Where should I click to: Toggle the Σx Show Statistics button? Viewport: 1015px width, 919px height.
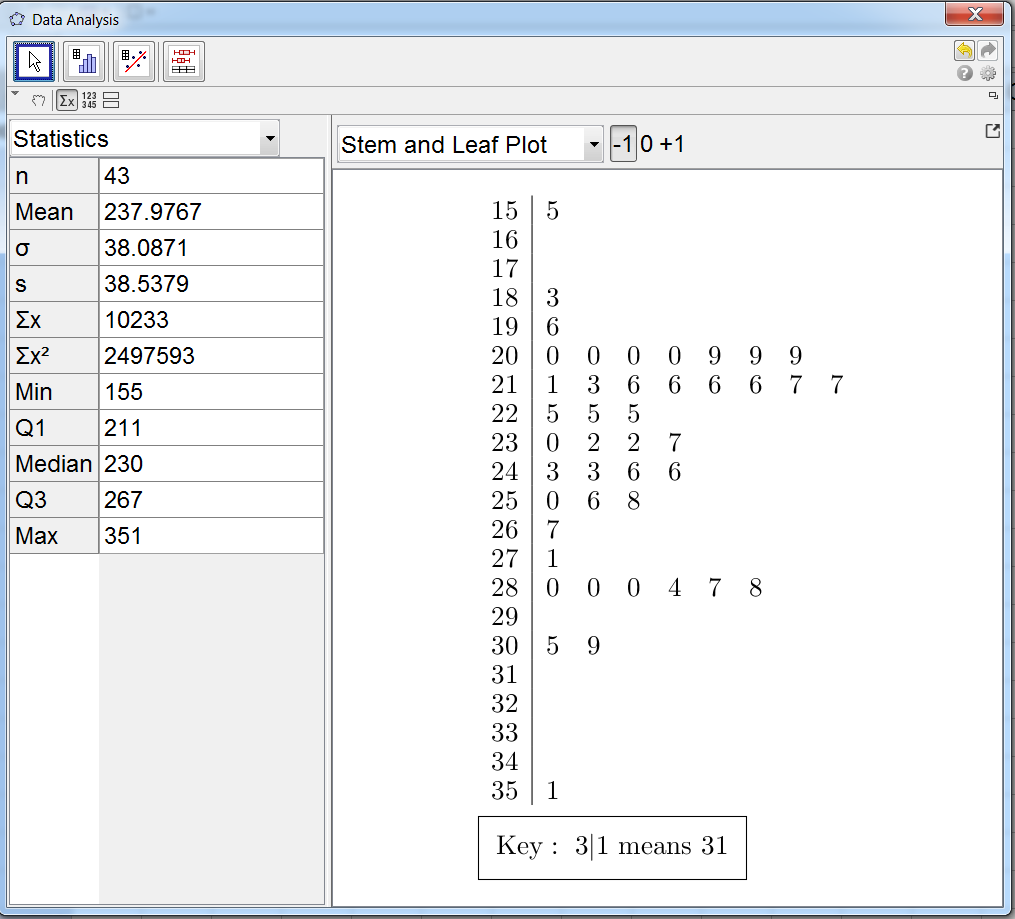pyautogui.click(x=66, y=100)
